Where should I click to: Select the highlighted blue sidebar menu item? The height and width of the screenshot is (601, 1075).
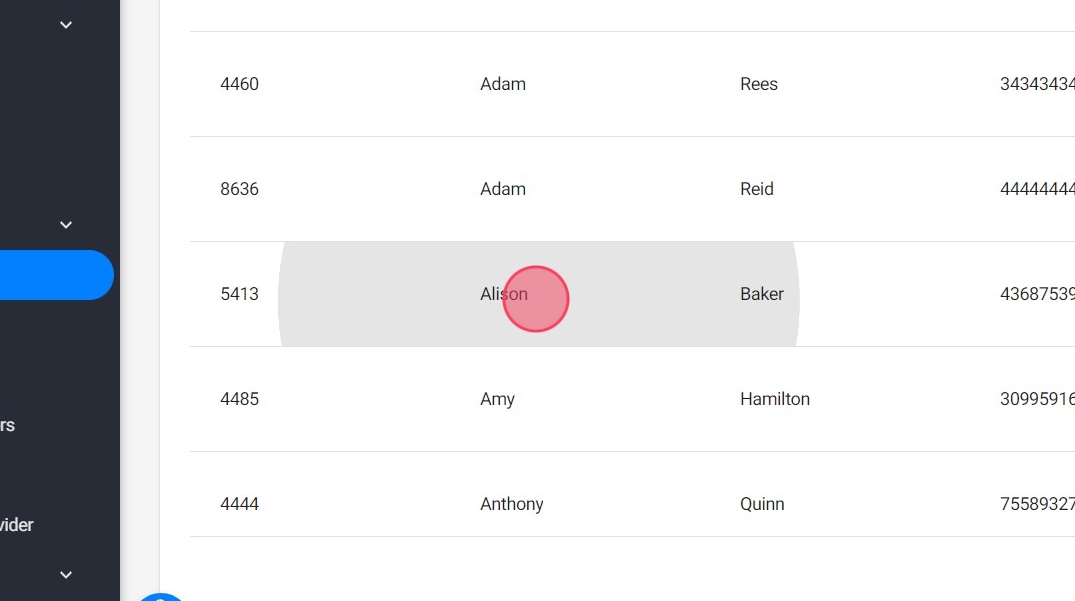[55, 275]
